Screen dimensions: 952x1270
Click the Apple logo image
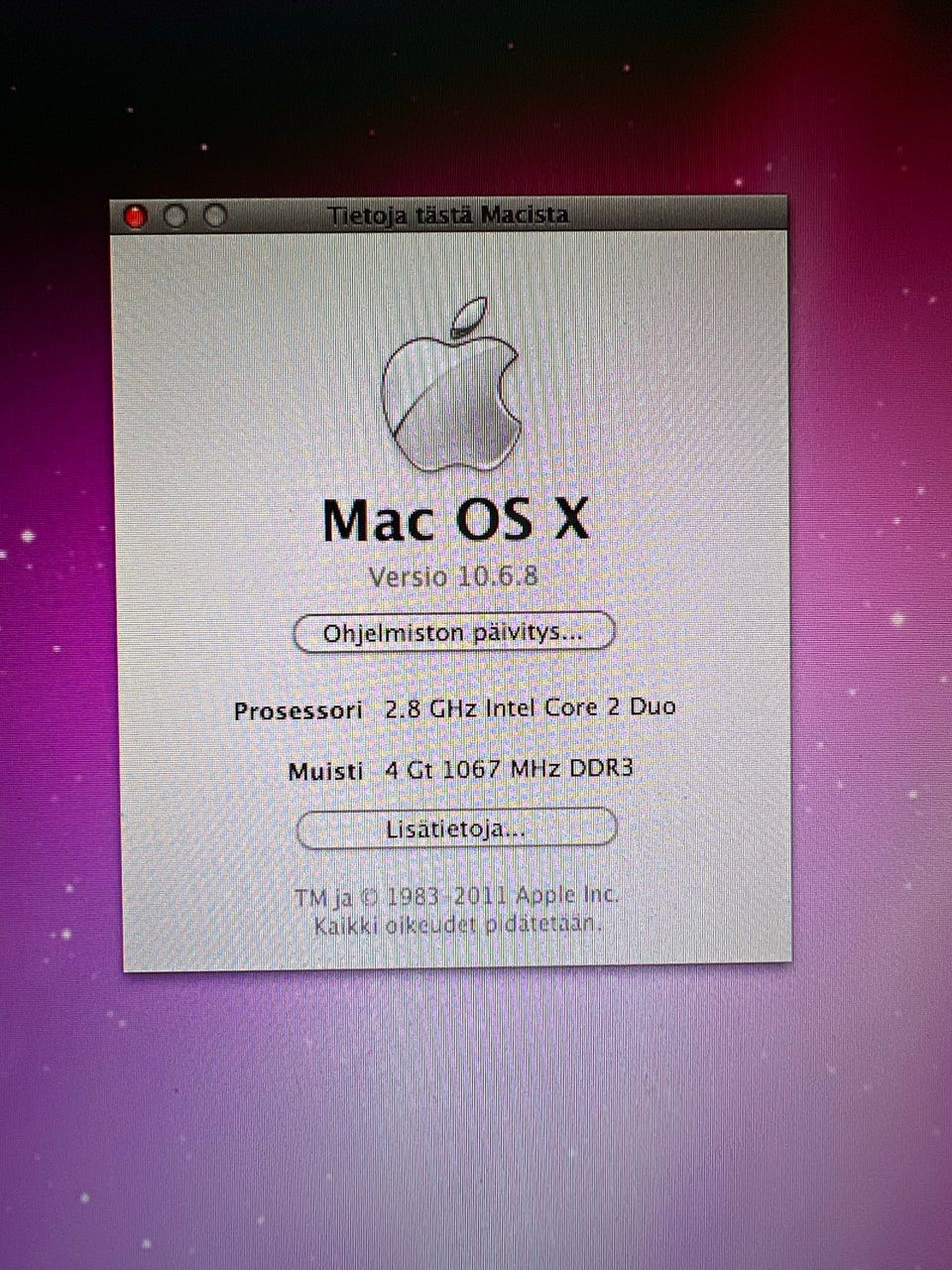pyautogui.click(x=451, y=385)
